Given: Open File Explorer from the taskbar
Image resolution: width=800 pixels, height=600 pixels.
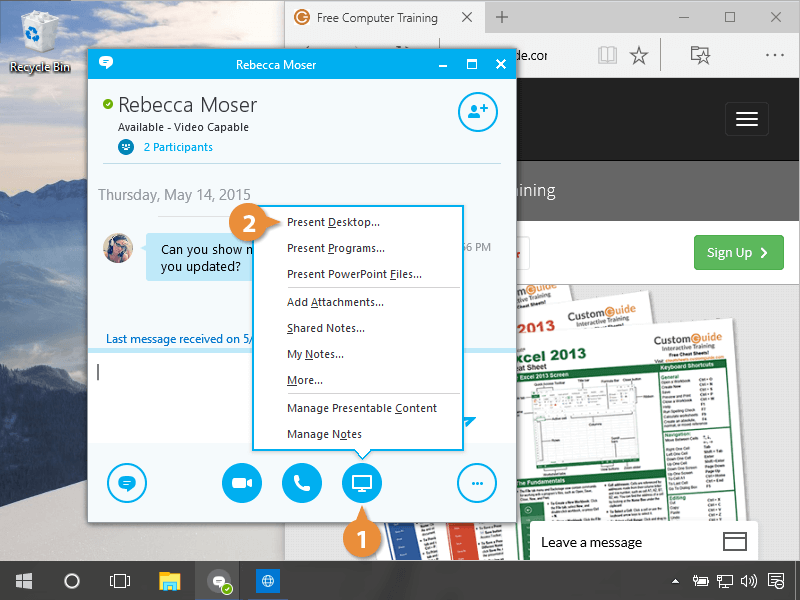Looking at the screenshot, I should 170,580.
